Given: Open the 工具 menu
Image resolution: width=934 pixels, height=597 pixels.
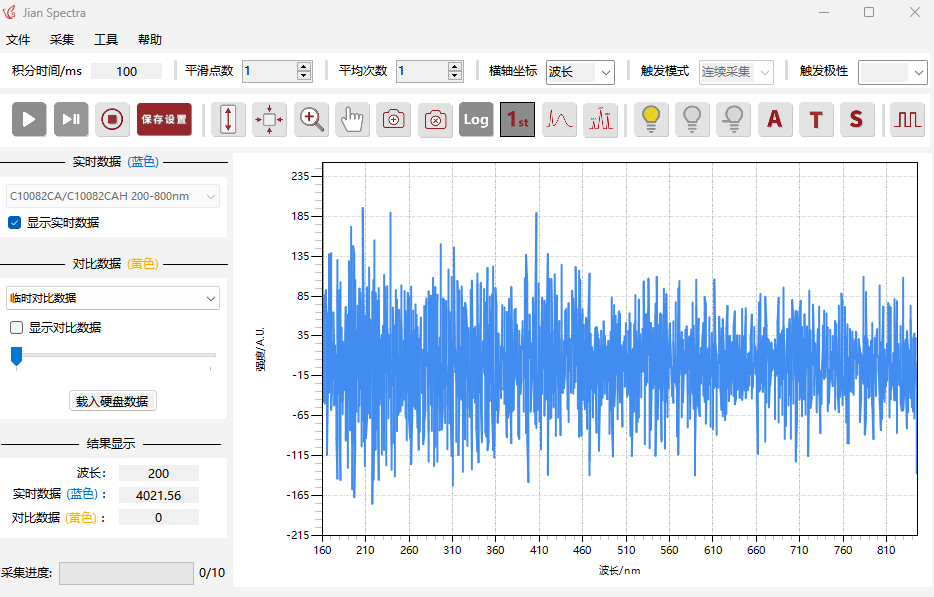Looking at the screenshot, I should 105,39.
